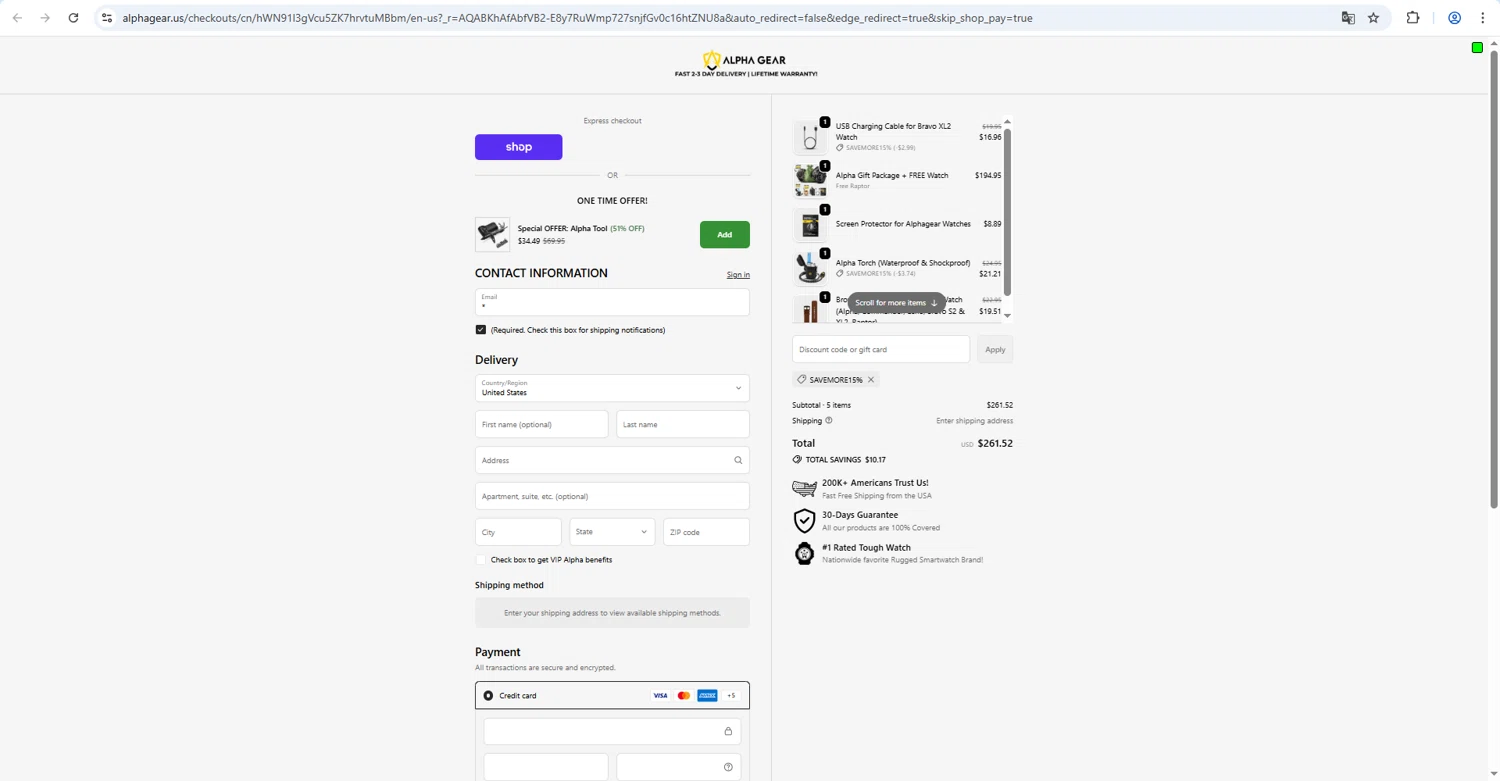Image resolution: width=1500 pixels, height=781 pixels.
Task: Focus the Address field
Action: coord(612,460)
